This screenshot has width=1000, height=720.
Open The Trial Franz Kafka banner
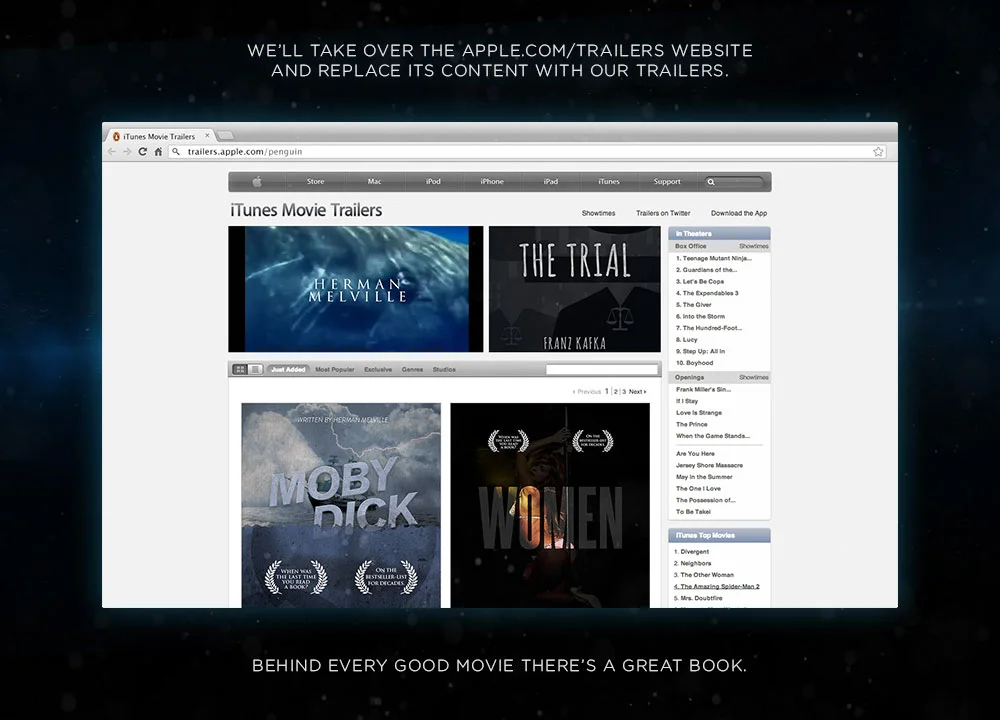pyautogui.click(x=575, y=289)
